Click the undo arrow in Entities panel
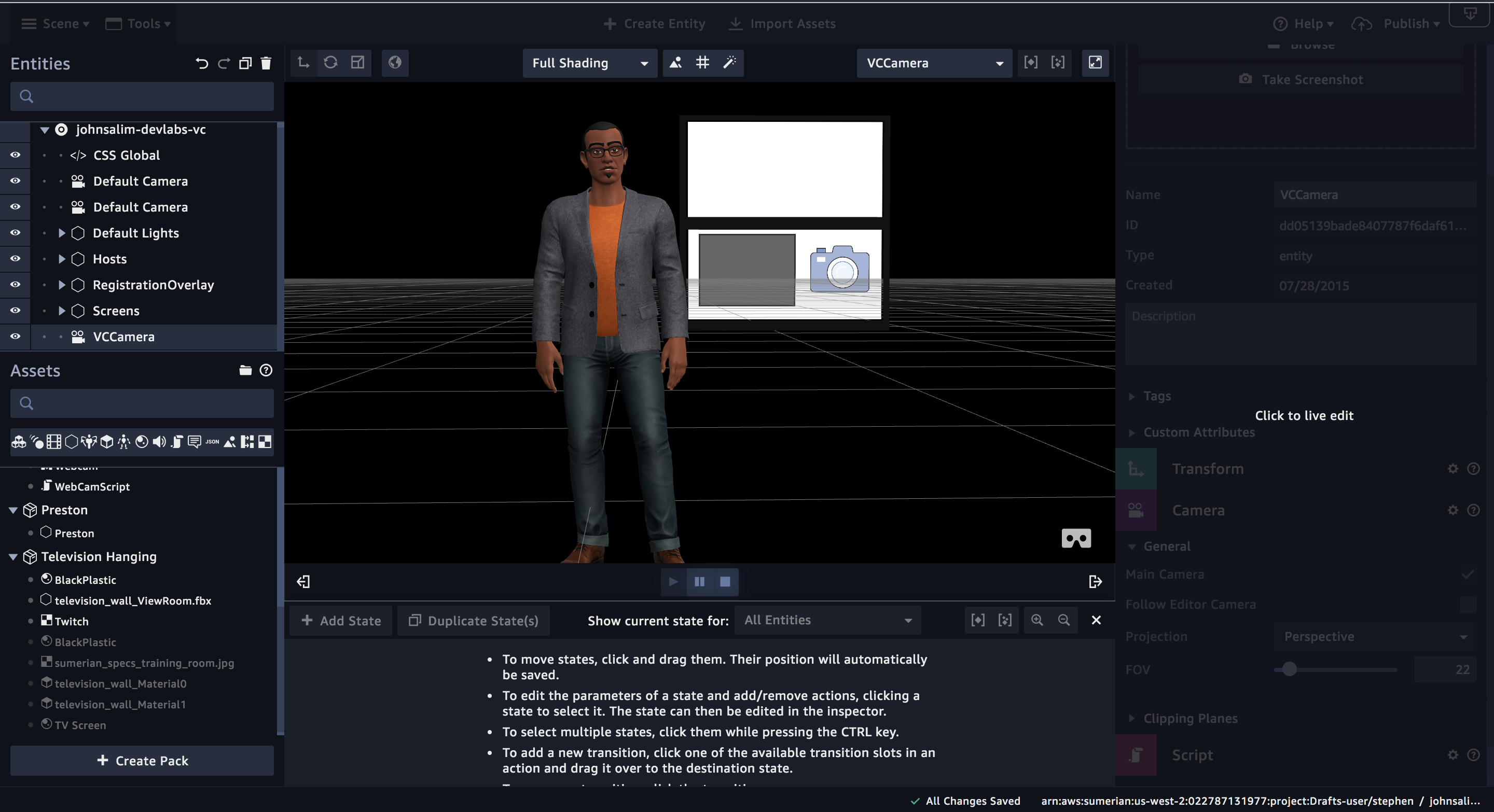The height and width of the screenshot is (812, 1494). [x=201, y=63]
